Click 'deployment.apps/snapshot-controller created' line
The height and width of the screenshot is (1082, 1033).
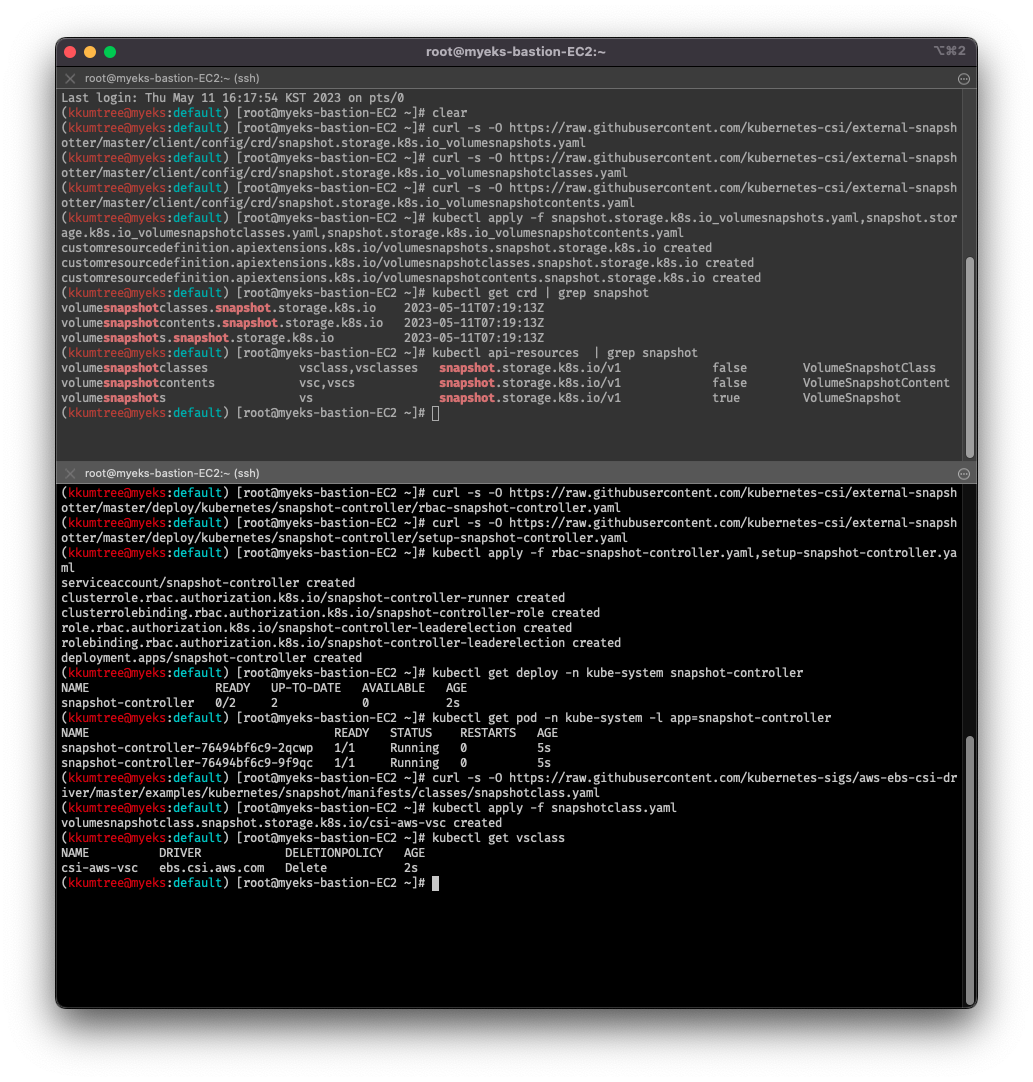pos(211,658)
